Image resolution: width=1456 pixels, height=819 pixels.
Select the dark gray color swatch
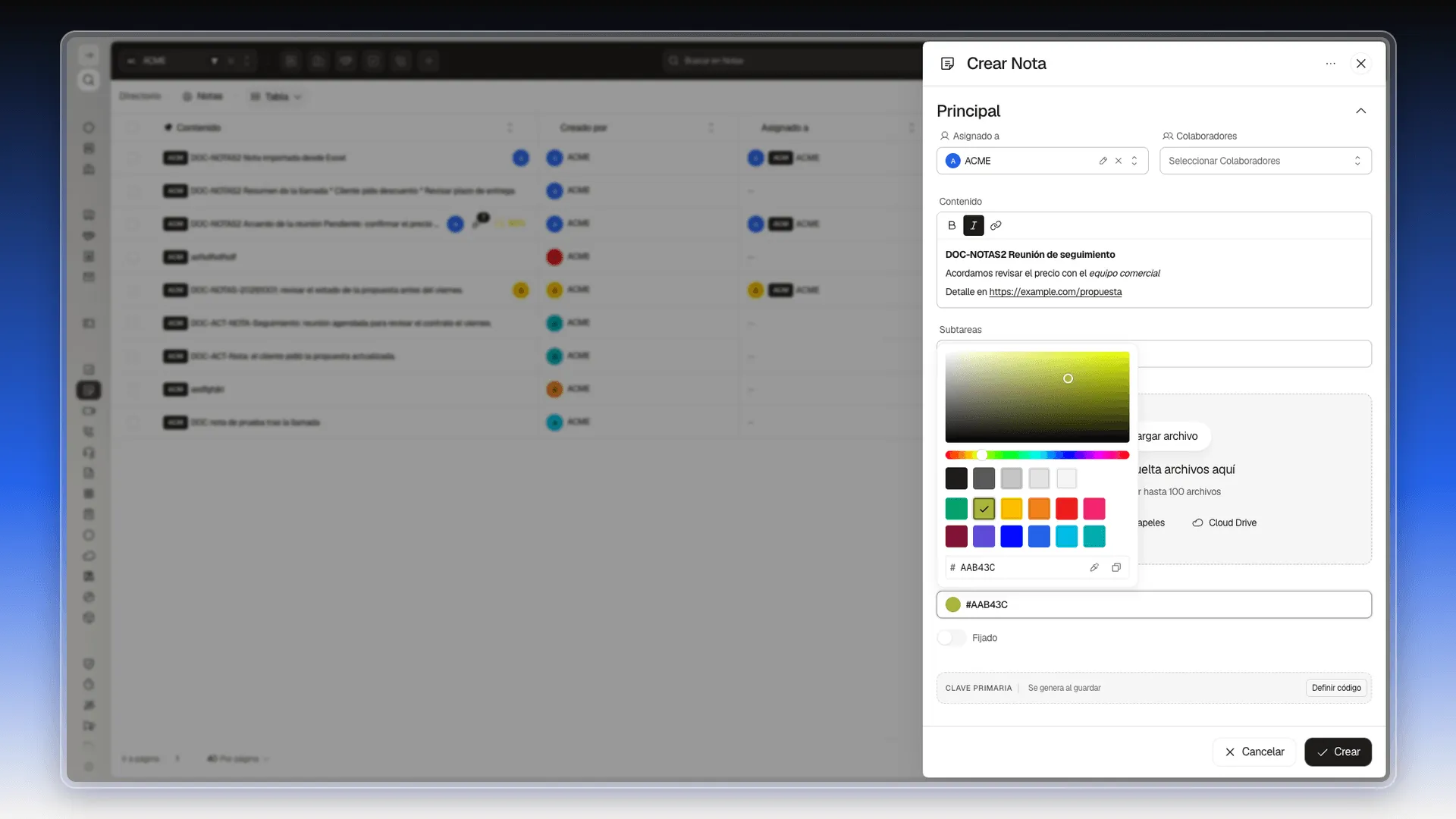[984, 479]
